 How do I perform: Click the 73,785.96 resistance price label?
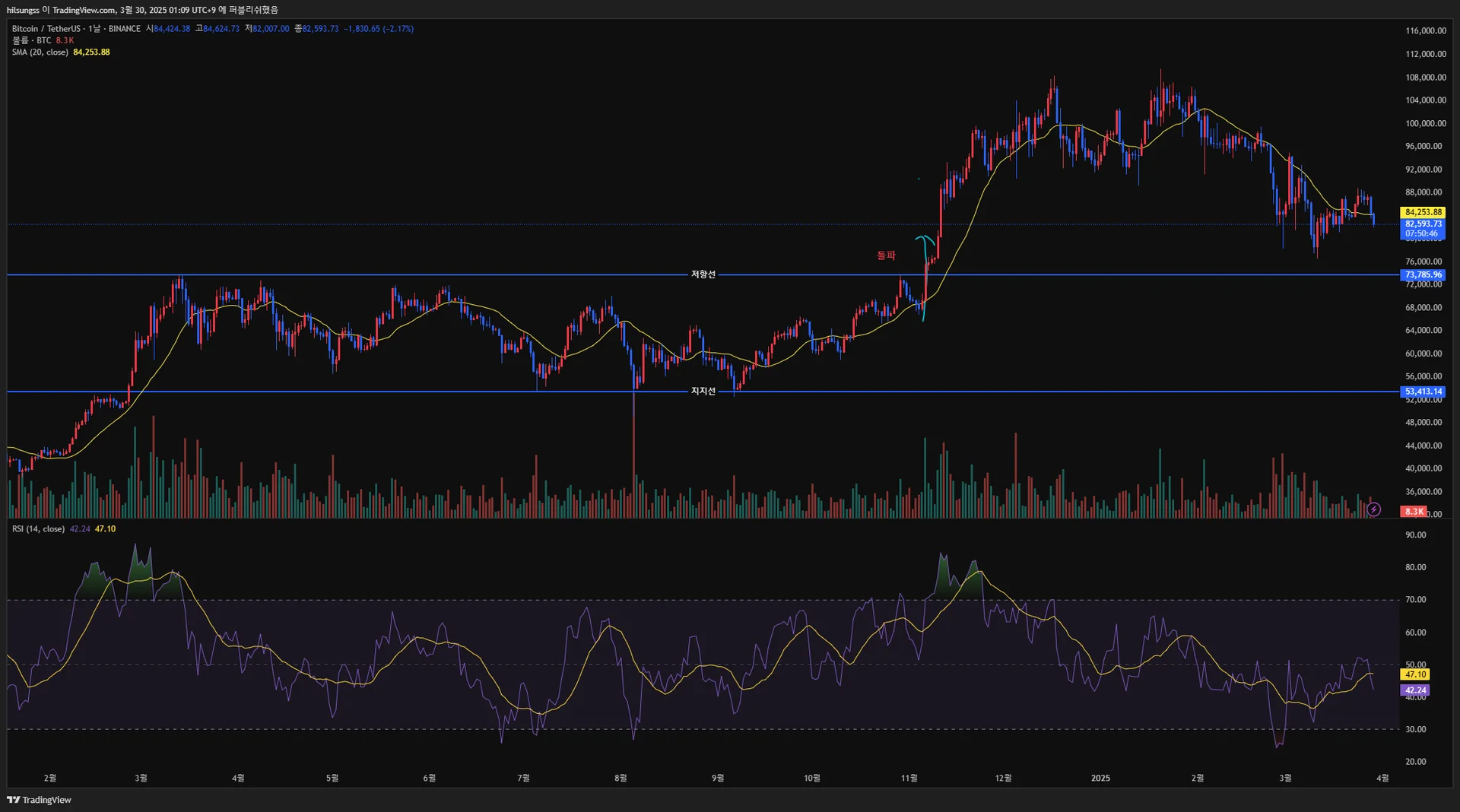[x=1423, y=275]
